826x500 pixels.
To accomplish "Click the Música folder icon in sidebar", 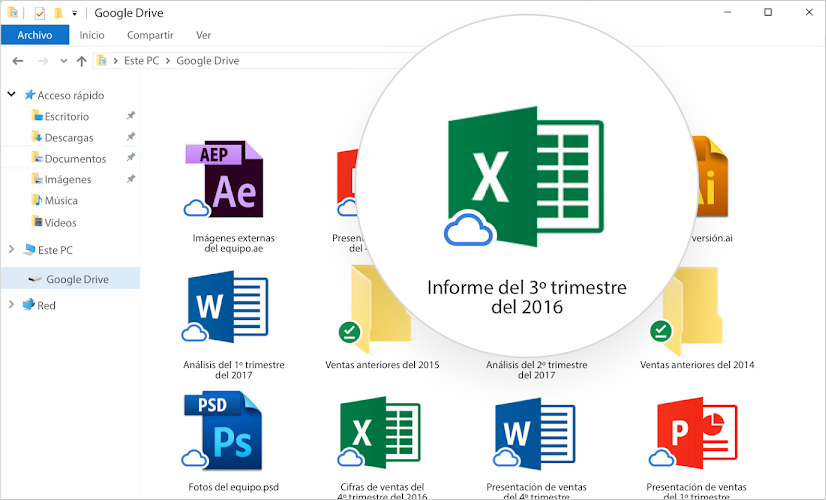I will coord(37,200).
